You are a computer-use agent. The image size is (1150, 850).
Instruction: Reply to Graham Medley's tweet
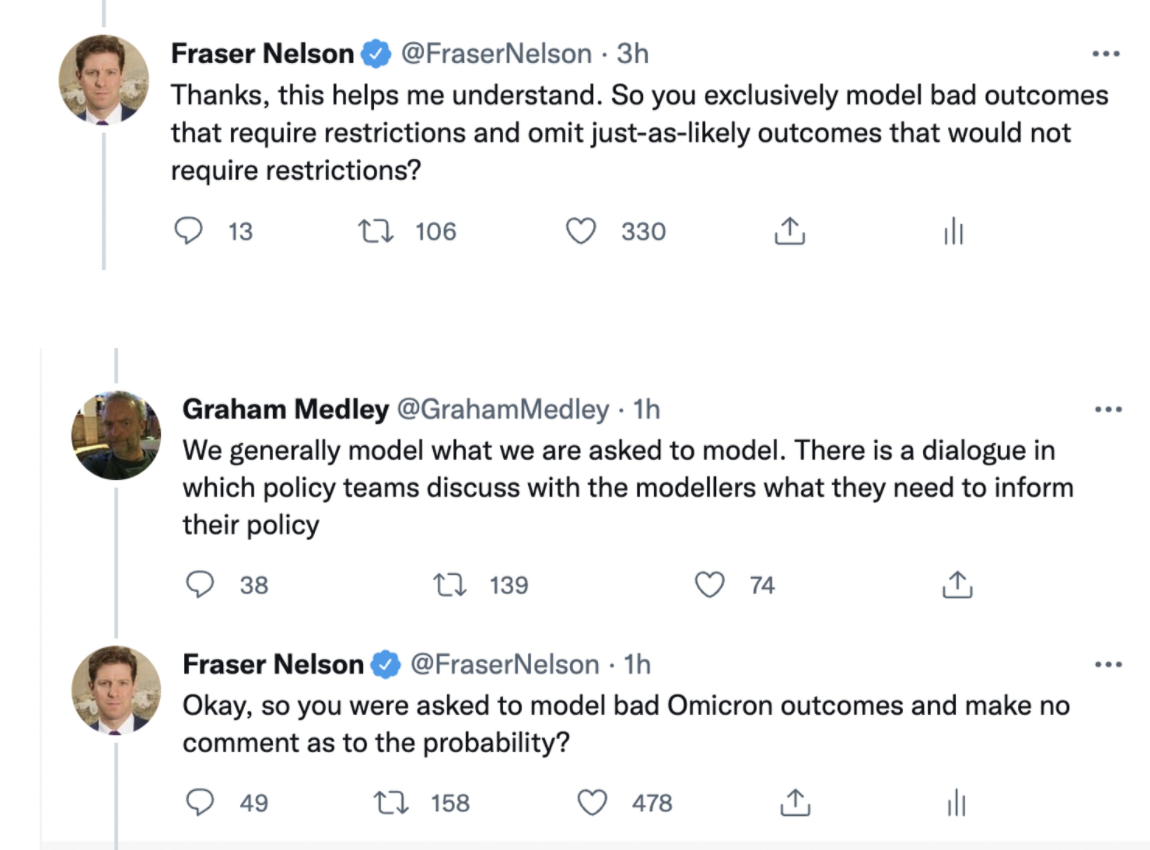(203, 585)
